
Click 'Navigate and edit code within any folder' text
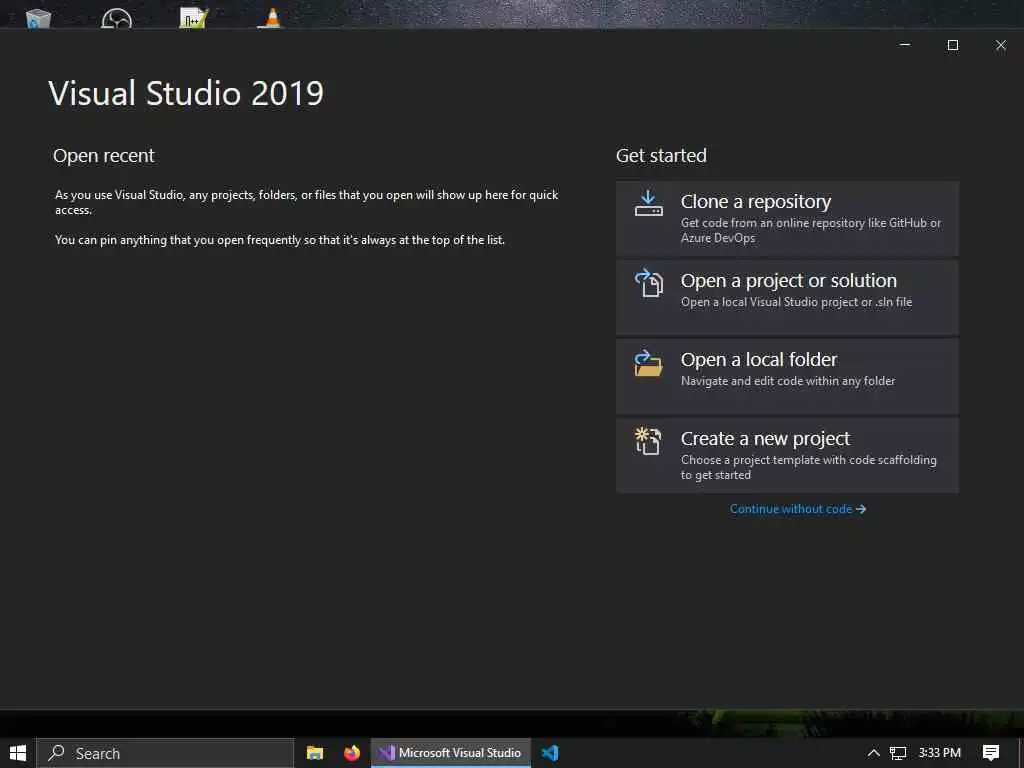click(788, 381)
